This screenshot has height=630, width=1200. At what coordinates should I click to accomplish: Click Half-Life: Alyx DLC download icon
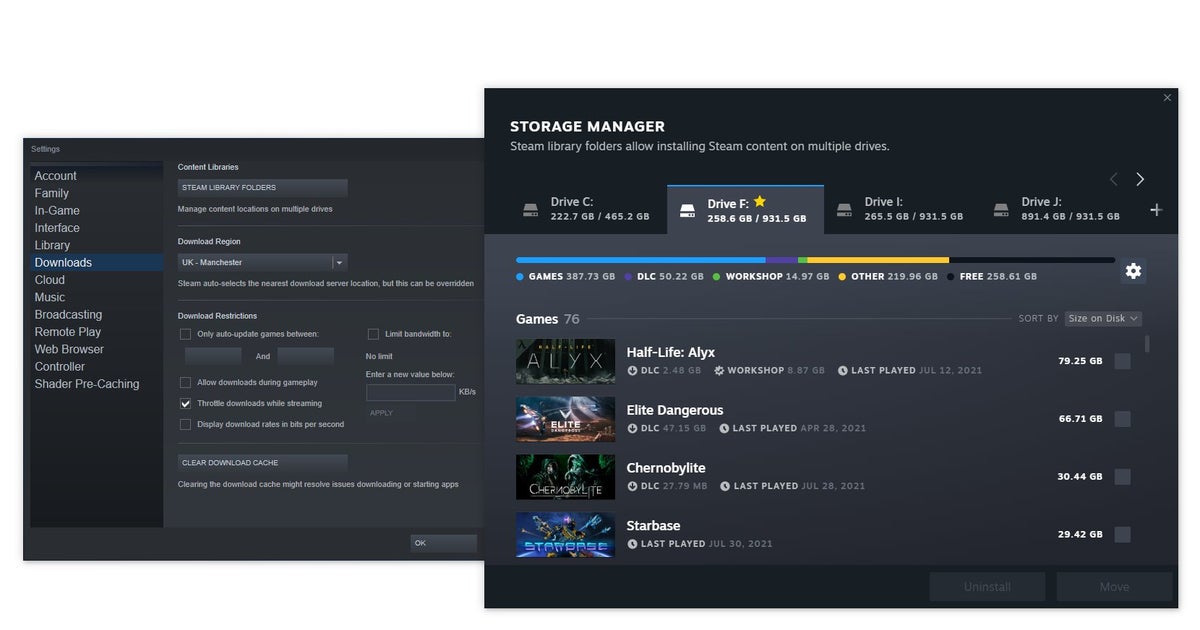(632, 370)
